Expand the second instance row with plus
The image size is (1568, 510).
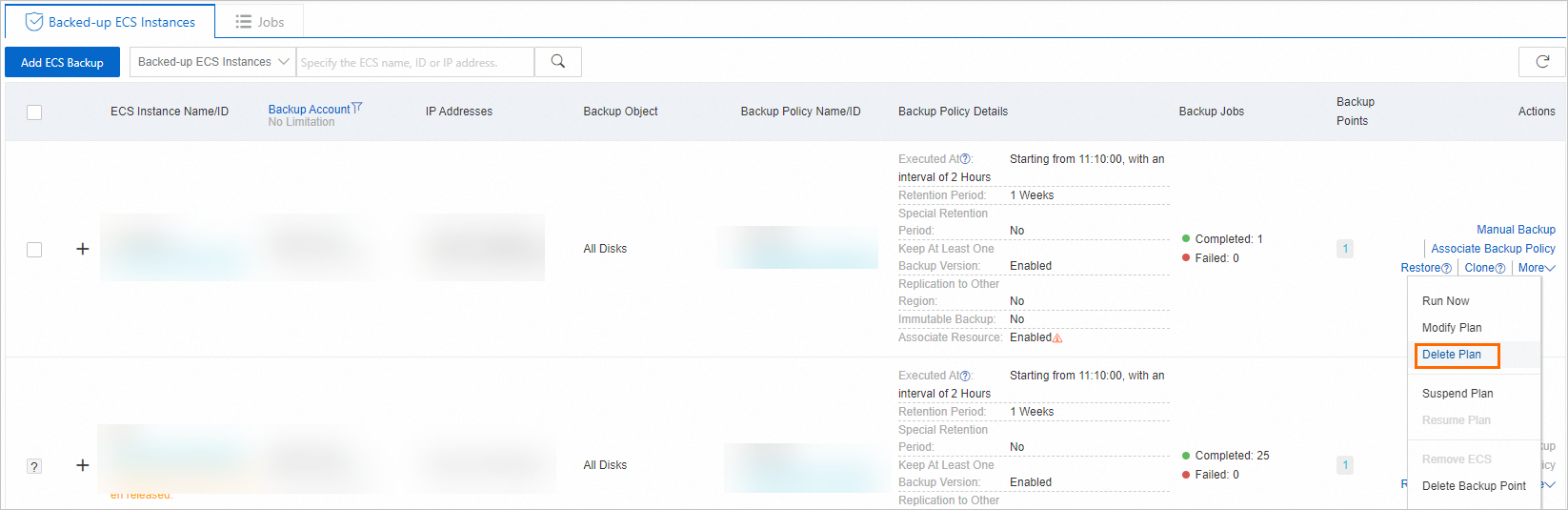(83, 465)
